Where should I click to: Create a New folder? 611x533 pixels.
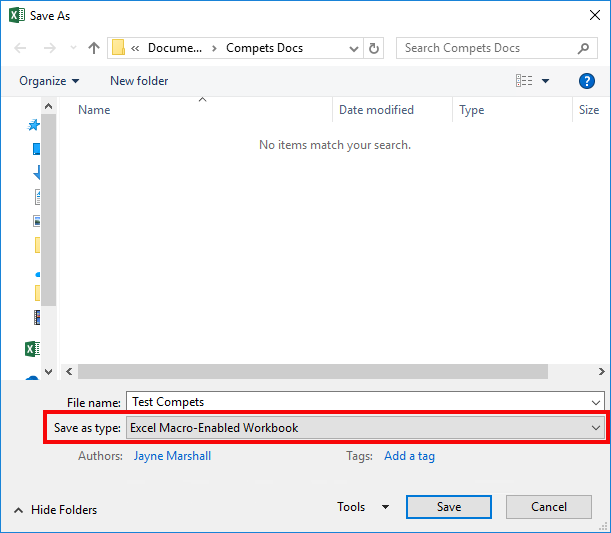click(x=139, y=81)
